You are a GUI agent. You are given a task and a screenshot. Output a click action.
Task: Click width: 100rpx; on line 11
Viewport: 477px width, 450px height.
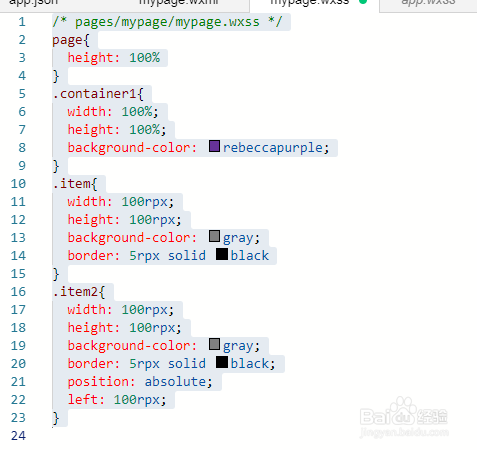pyautogui.click(x=121, y=202)
